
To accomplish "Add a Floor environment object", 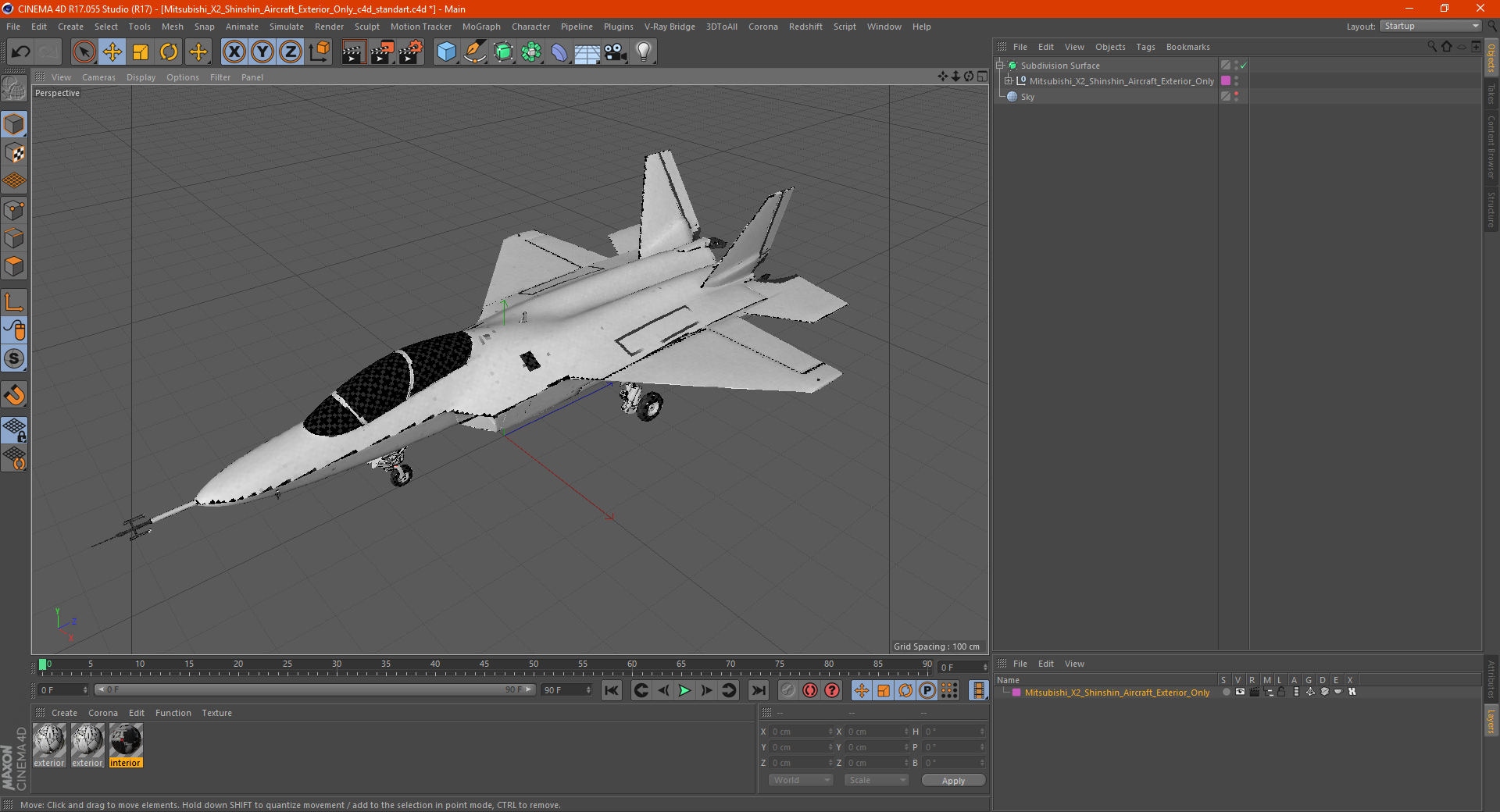I will pyautogui.click(x=587, y=52).
